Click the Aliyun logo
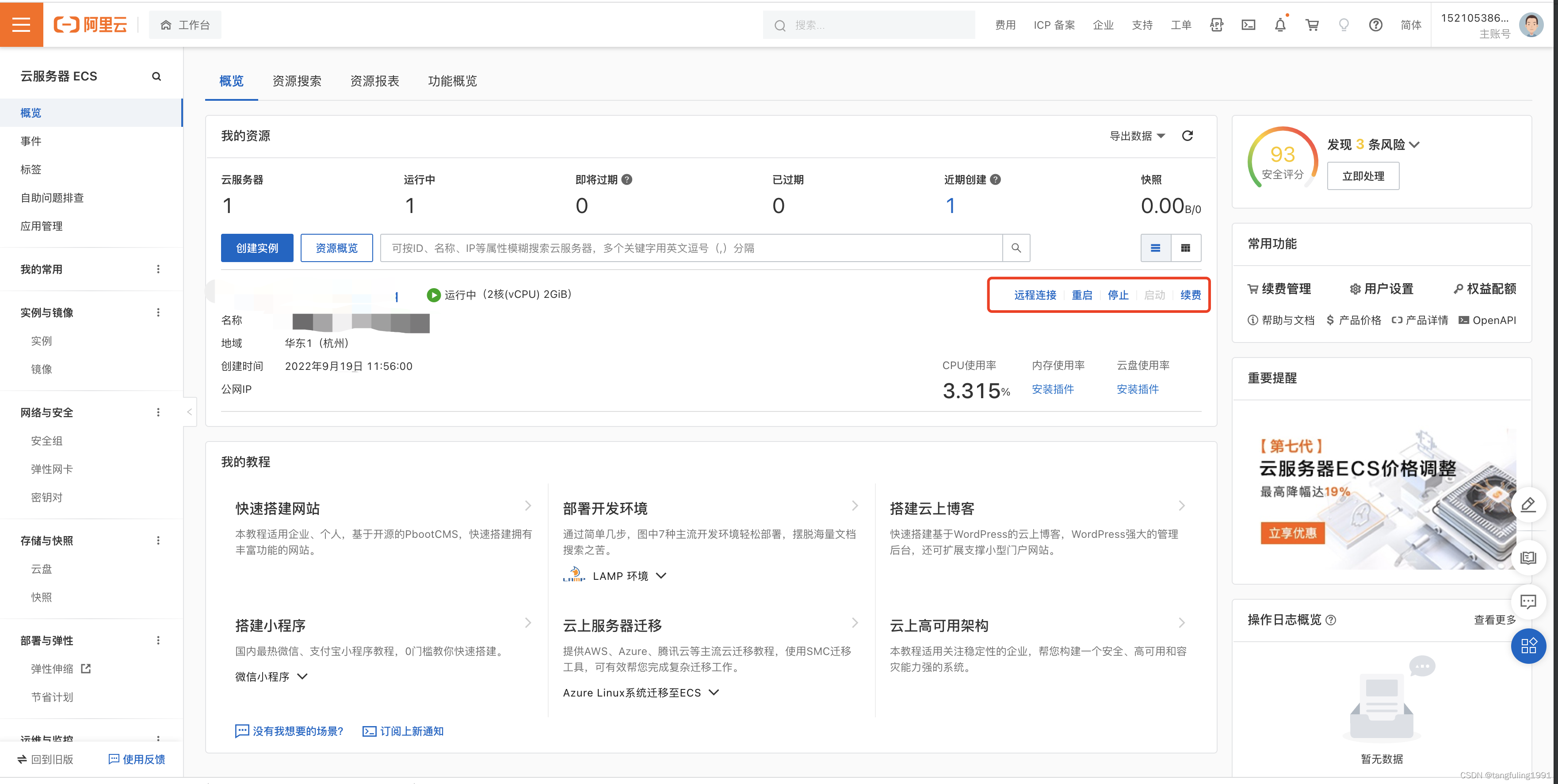1558x784 pixels. [x=91, y=25]
